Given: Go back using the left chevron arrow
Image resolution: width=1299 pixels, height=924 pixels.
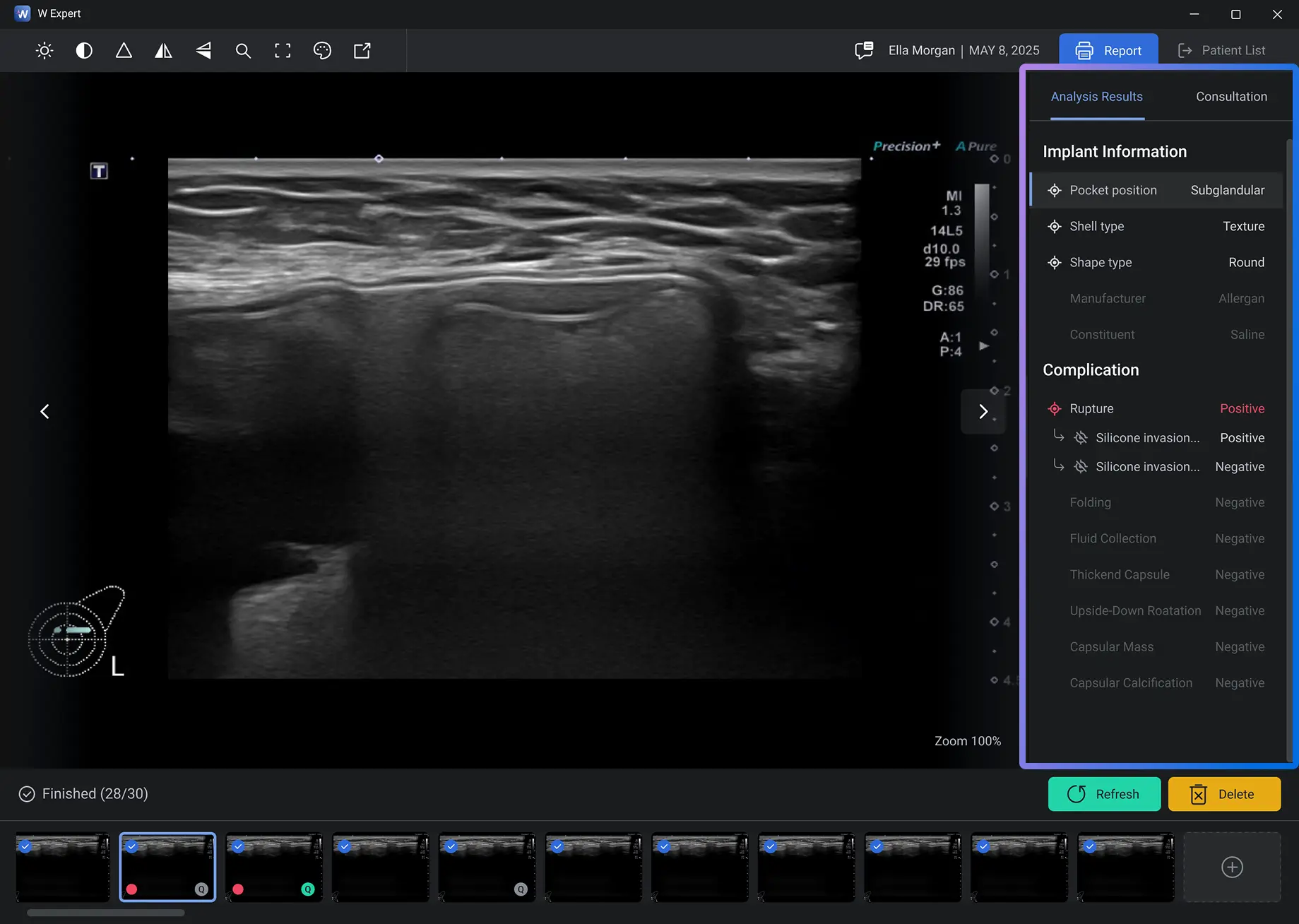Looking at the screenshot, I should (45, 410).
